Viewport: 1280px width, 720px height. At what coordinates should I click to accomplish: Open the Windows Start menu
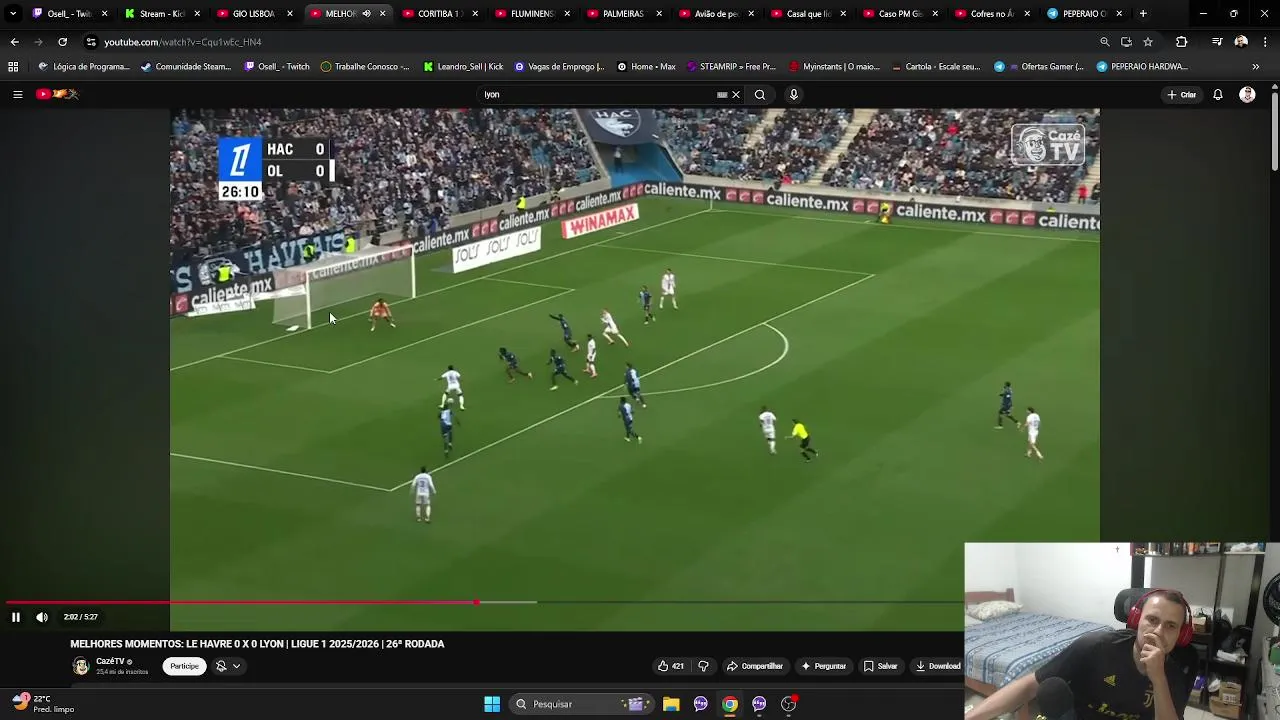pyautogui.click(x=492, y=704)
